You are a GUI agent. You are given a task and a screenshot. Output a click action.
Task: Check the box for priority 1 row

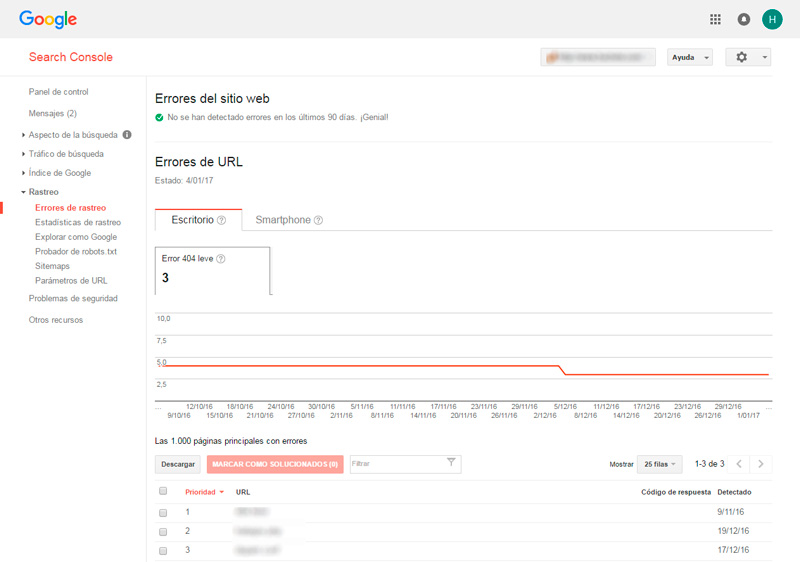click(x=163, y=512)
